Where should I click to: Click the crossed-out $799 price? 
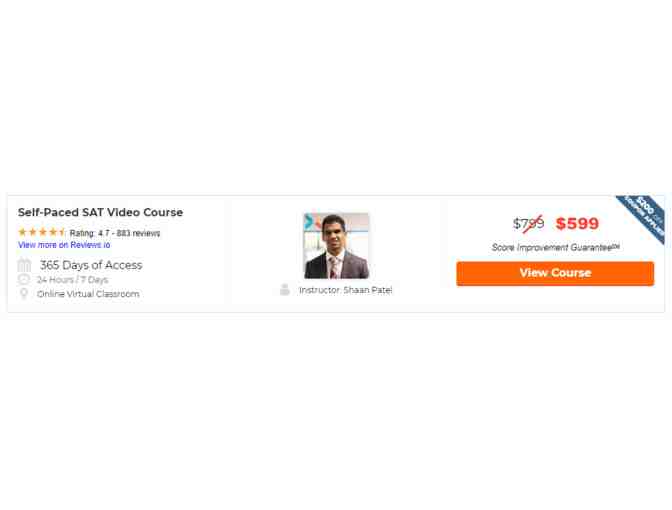528,224
